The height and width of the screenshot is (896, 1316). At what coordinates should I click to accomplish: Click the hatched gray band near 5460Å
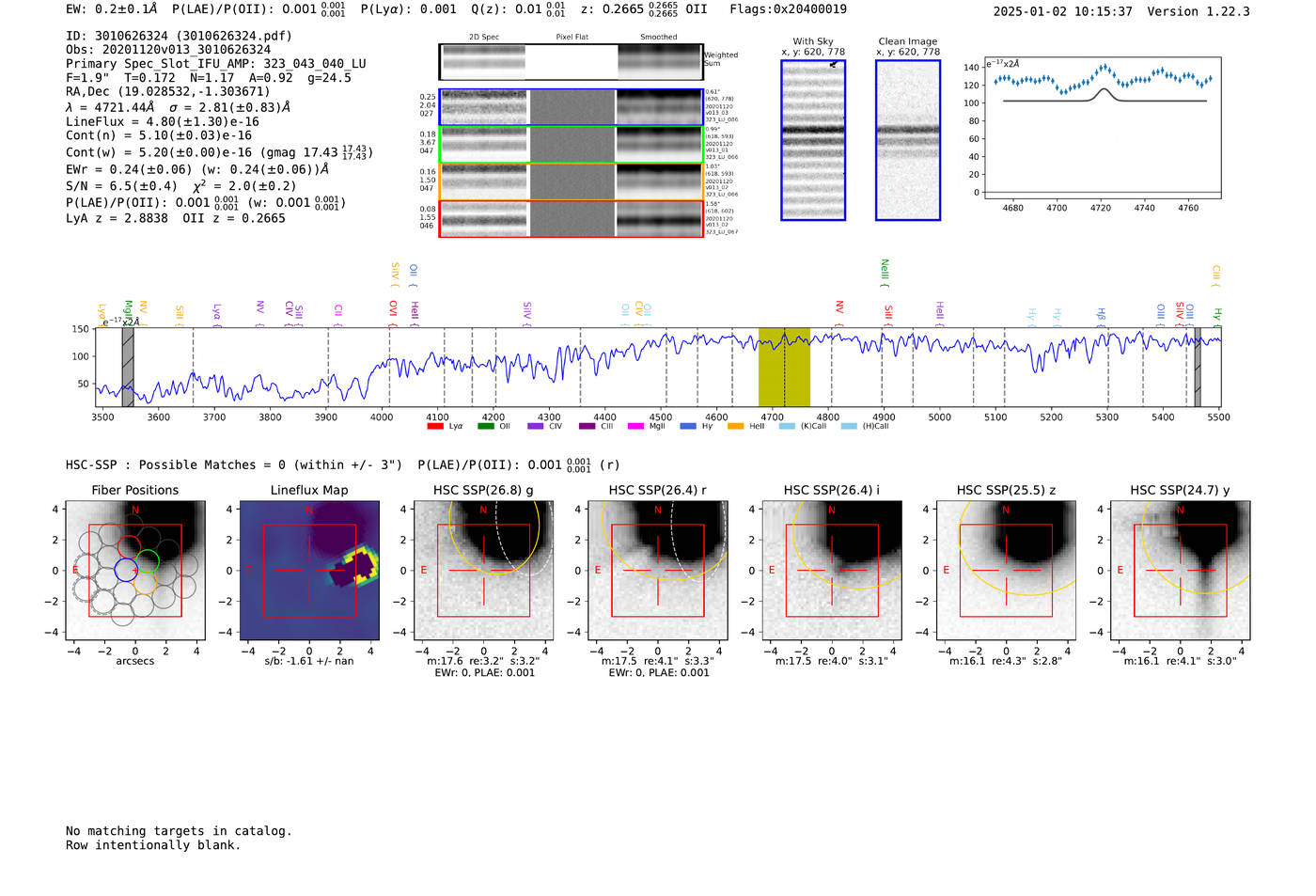(x=1198, y=367)
